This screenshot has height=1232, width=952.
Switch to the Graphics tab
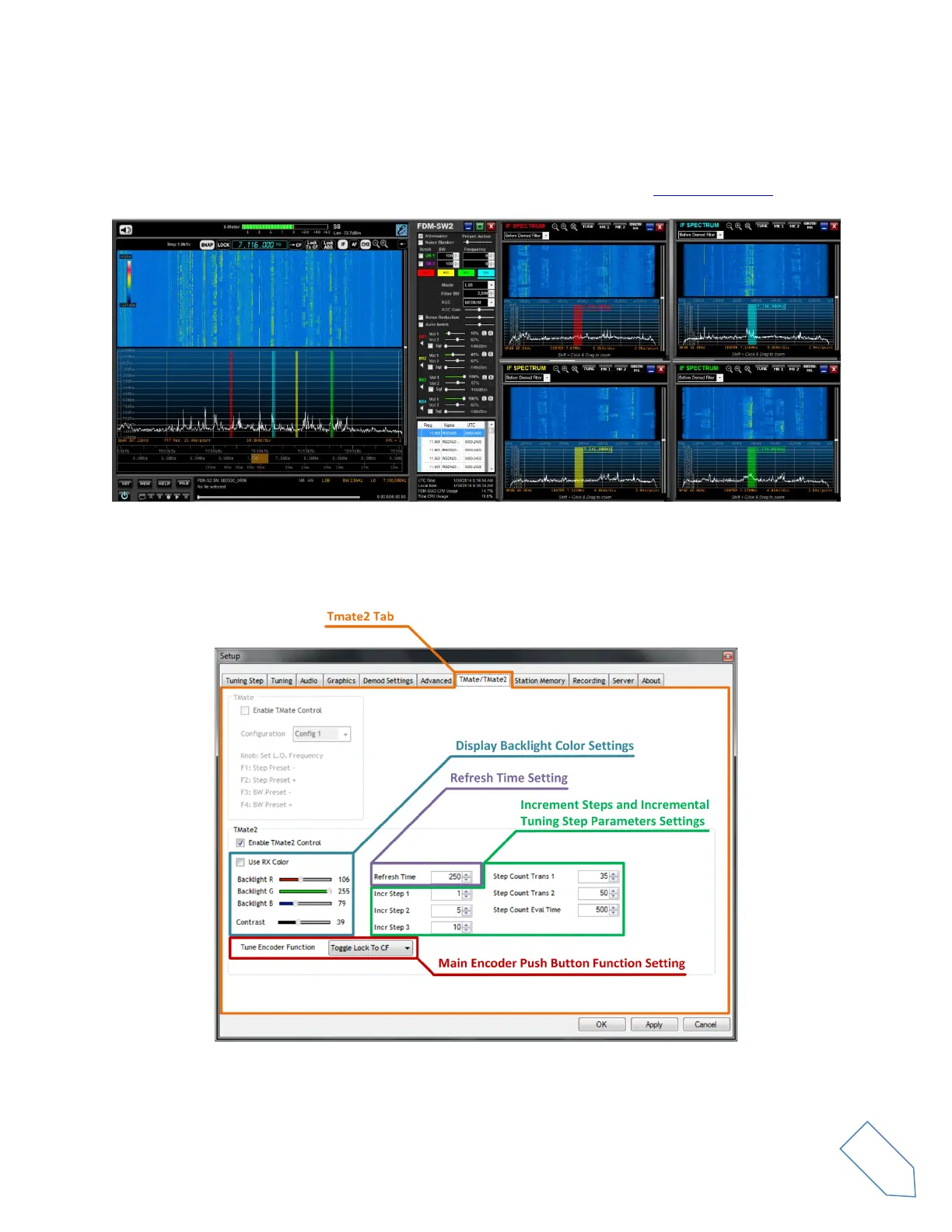coord(341,681)
